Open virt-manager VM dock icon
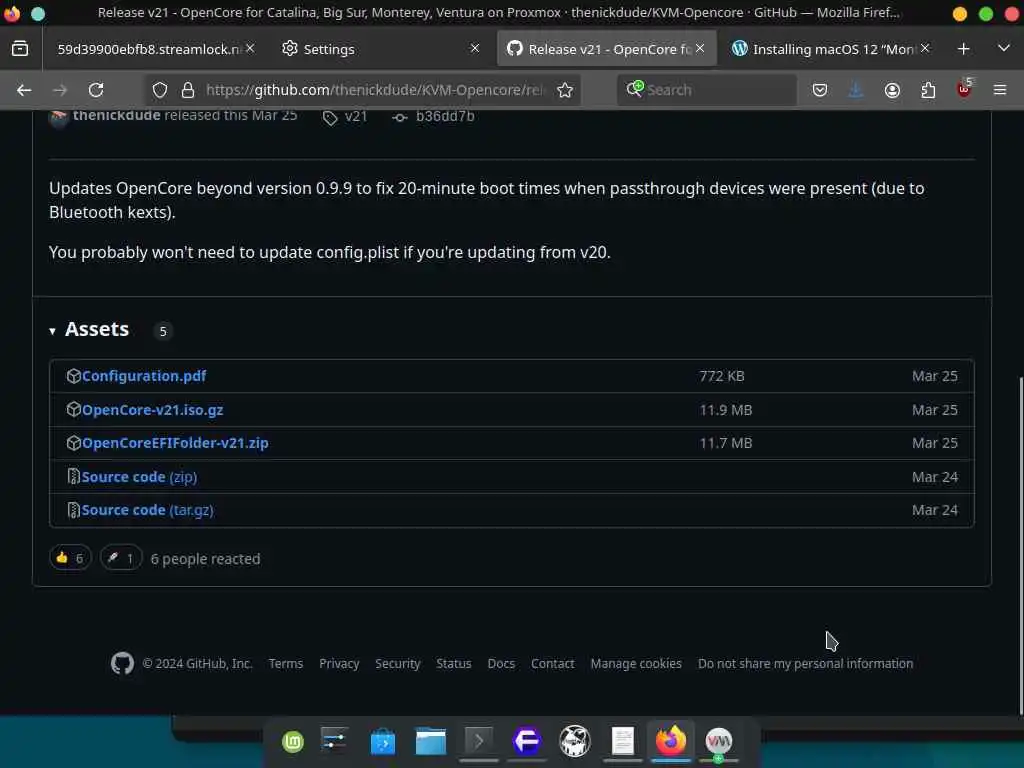The image size is (1024, 768). tap(719, 742)
